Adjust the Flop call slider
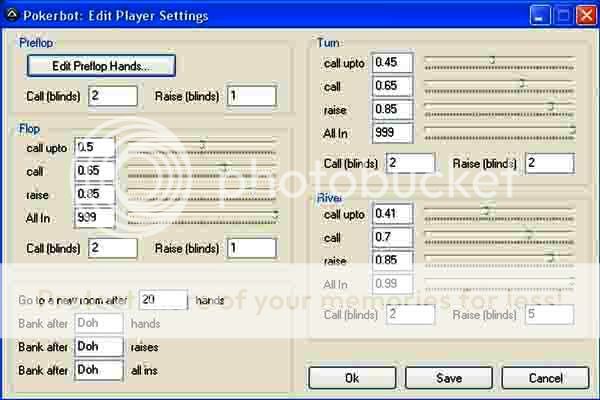600x400 pixels. pyautogui.click(x=202, y=171)
